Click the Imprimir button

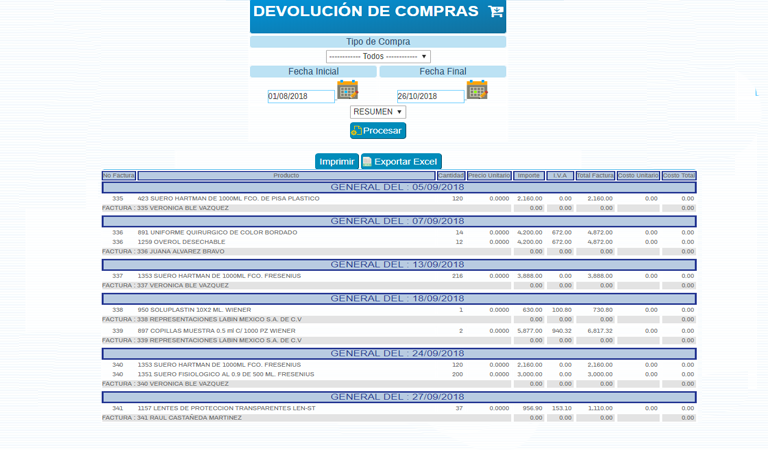tap(336, 161)
